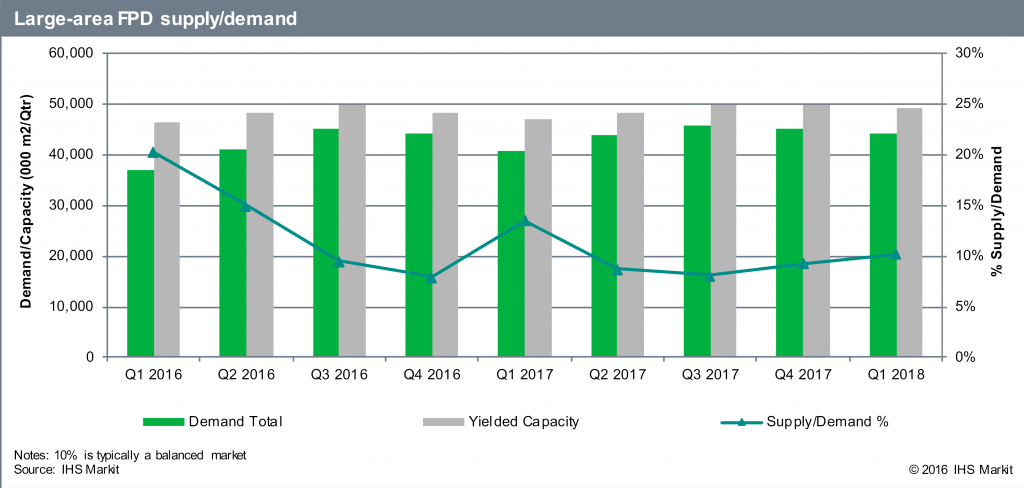Click the green Demand bar for Q4 2017
Screen dimensions: 1024x488
[790, 244]
